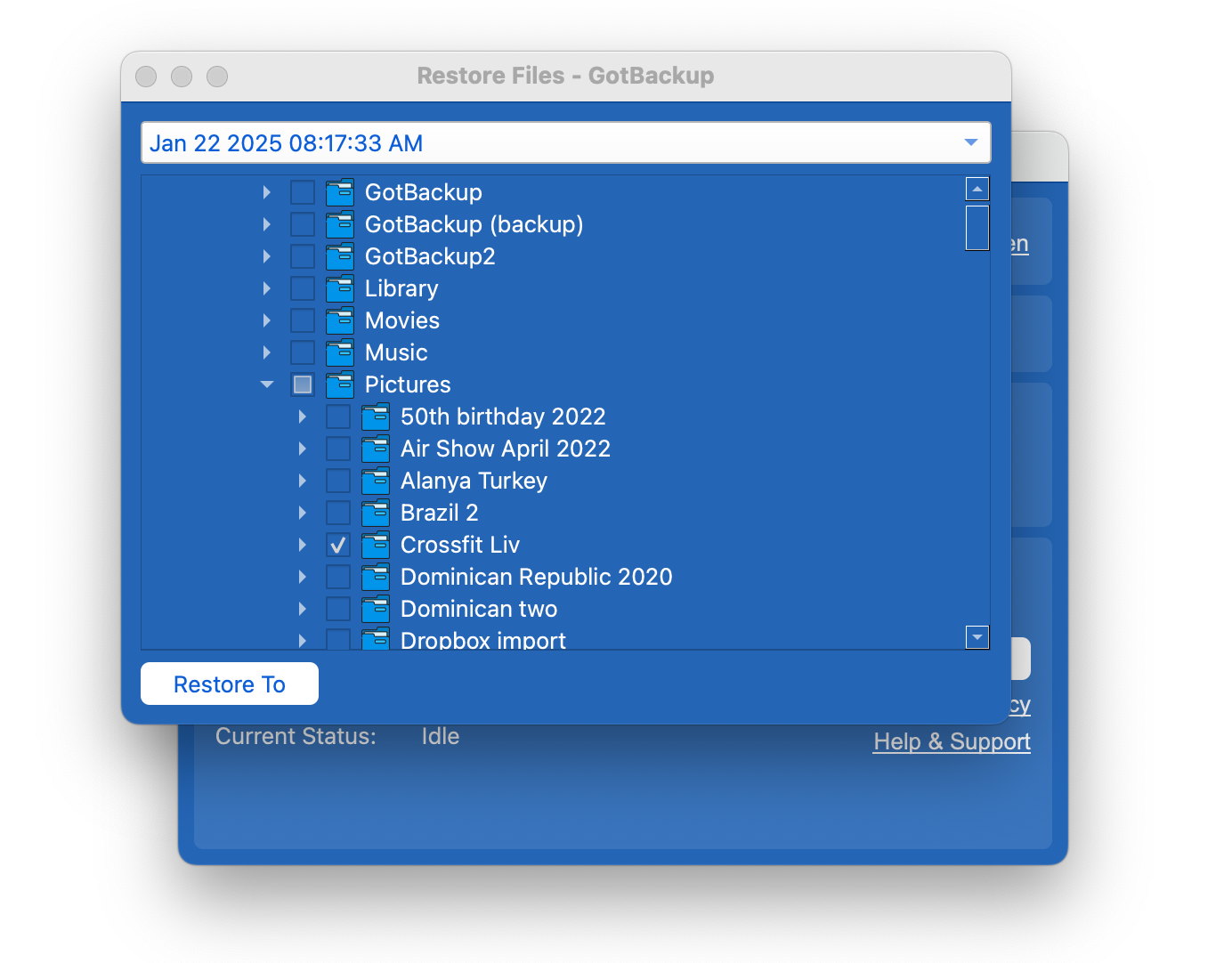Select the Dominican two label
This screenshot has height=963, width=1232.
click(479, 609)
